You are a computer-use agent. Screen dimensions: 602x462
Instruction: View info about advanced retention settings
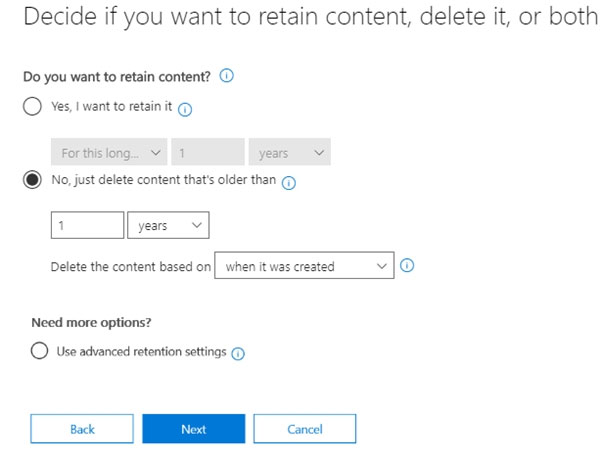pyautogui.click(x=238, y=353)
